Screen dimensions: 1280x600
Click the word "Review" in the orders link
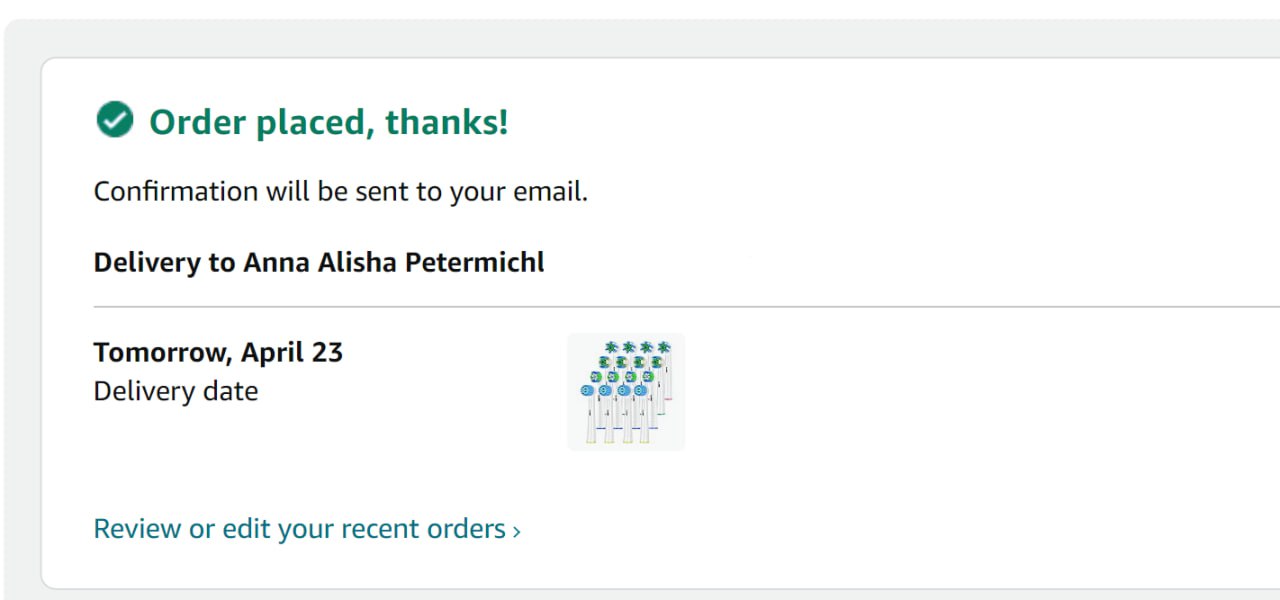(137, 529)
